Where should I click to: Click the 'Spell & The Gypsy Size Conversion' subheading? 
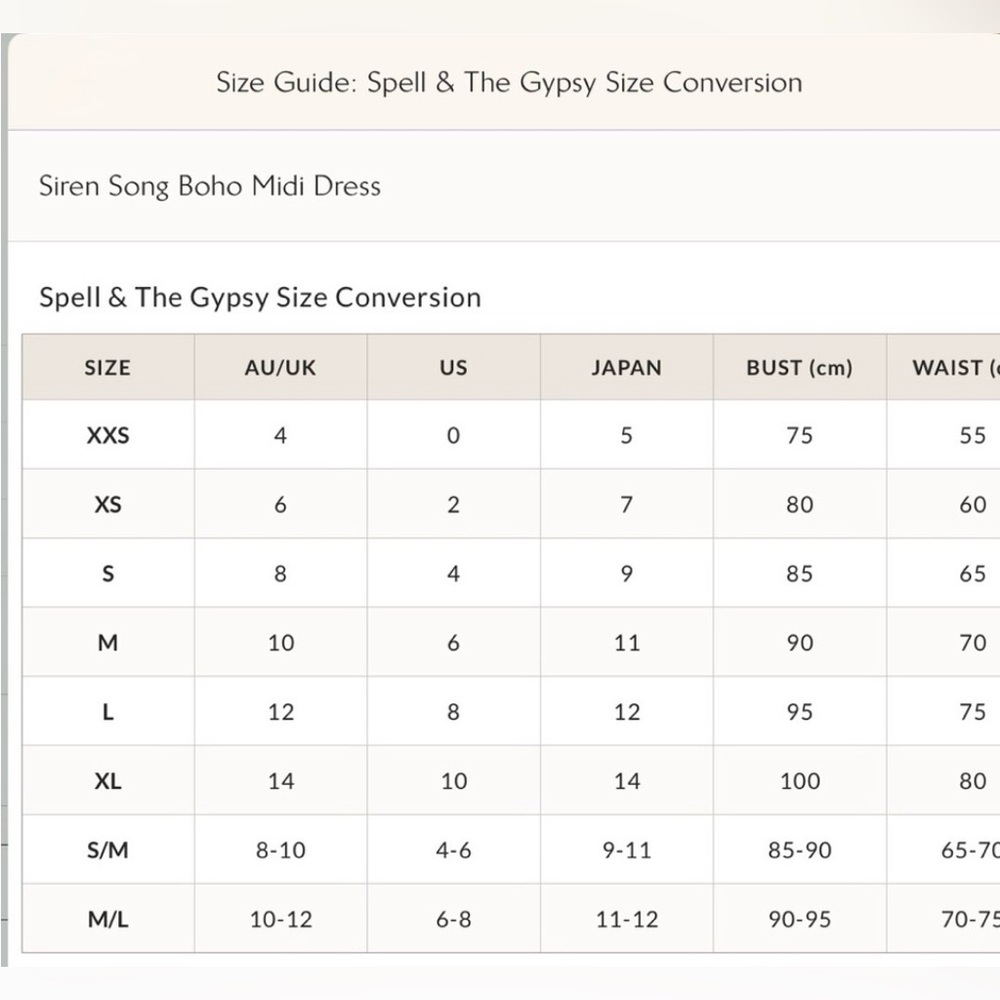click(260, 298)
